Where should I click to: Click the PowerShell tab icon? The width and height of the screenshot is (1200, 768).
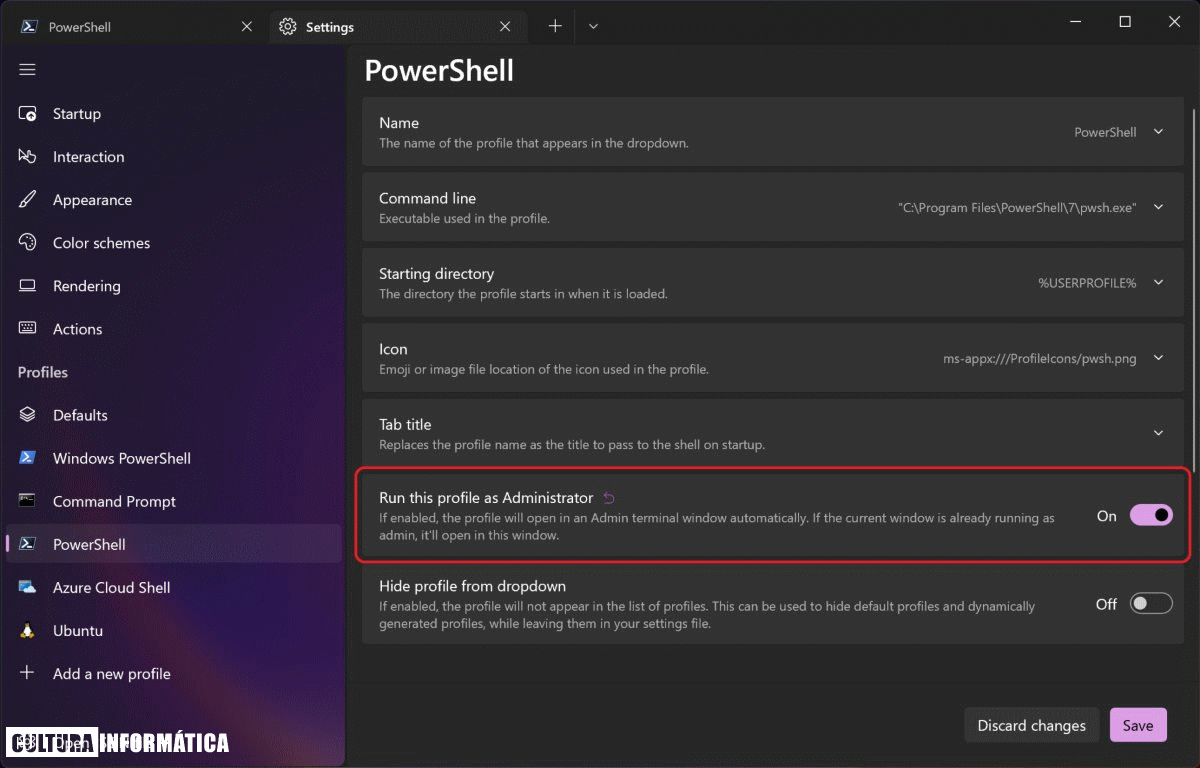pyautogui.click(x=30, y=27)
